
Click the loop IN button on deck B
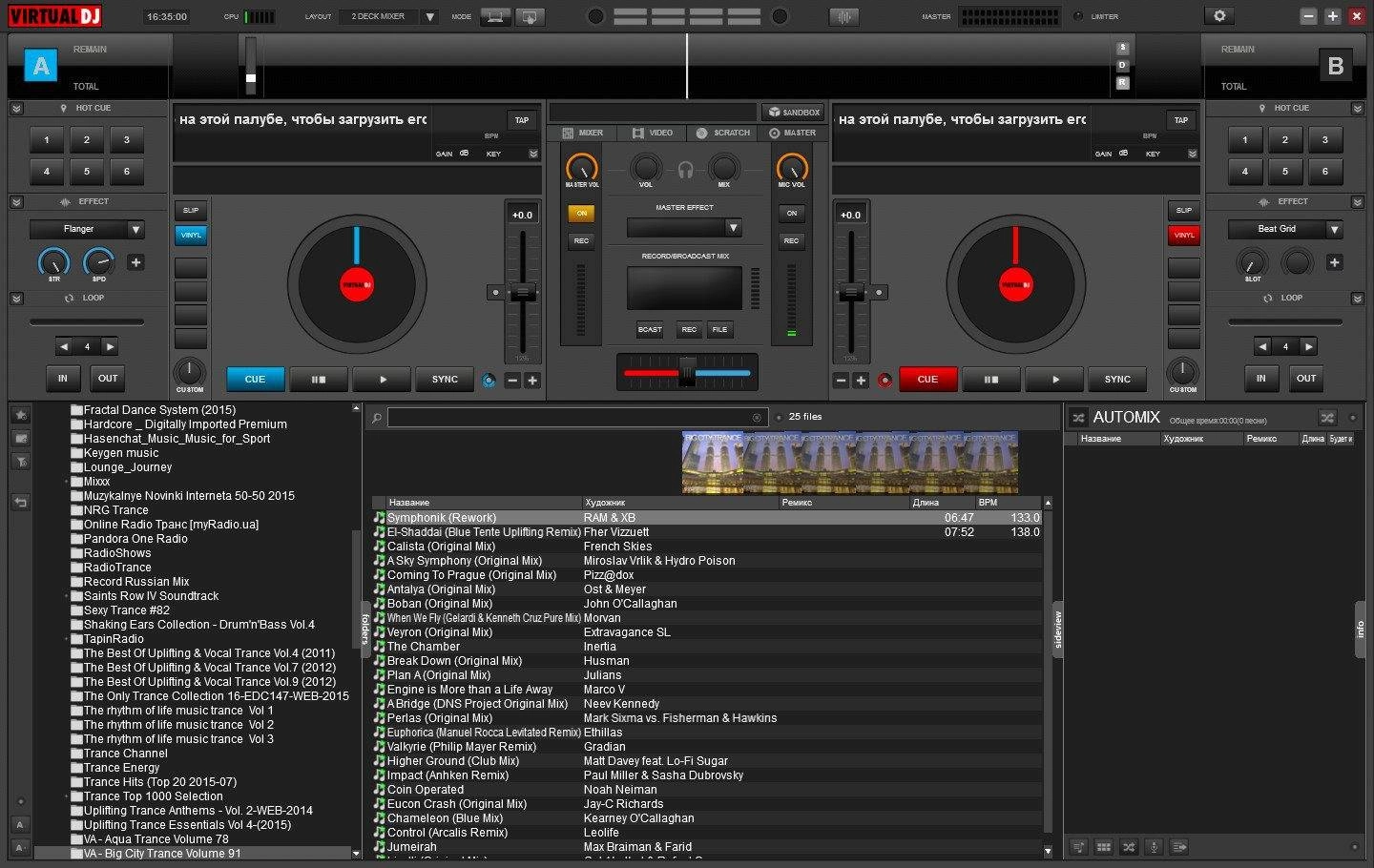point(1260,379)
